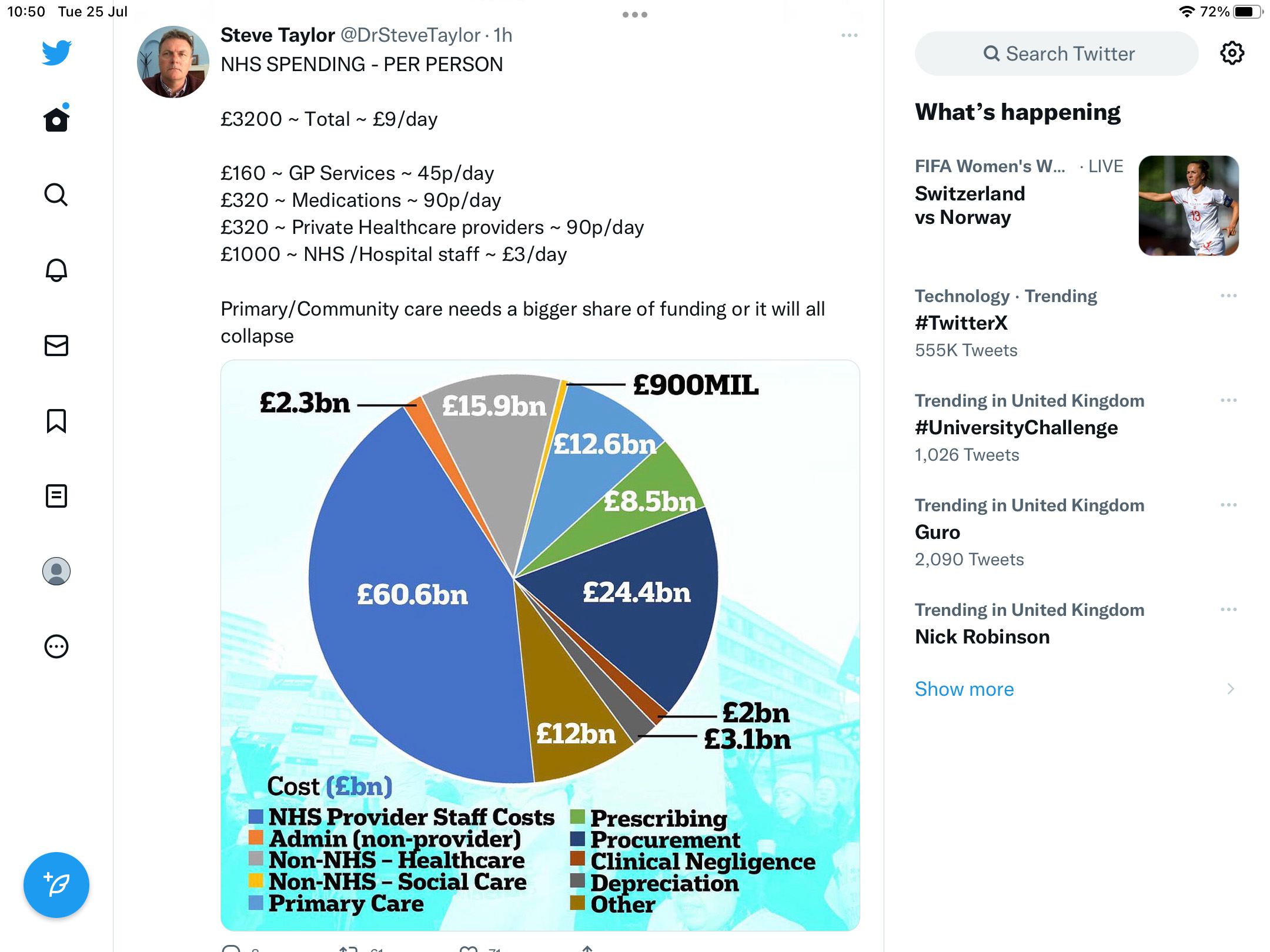Open more options for #UniversityChallenge trend
Screen dimensions: 1270x952
pyautogui.click(x=1228, y=400)
